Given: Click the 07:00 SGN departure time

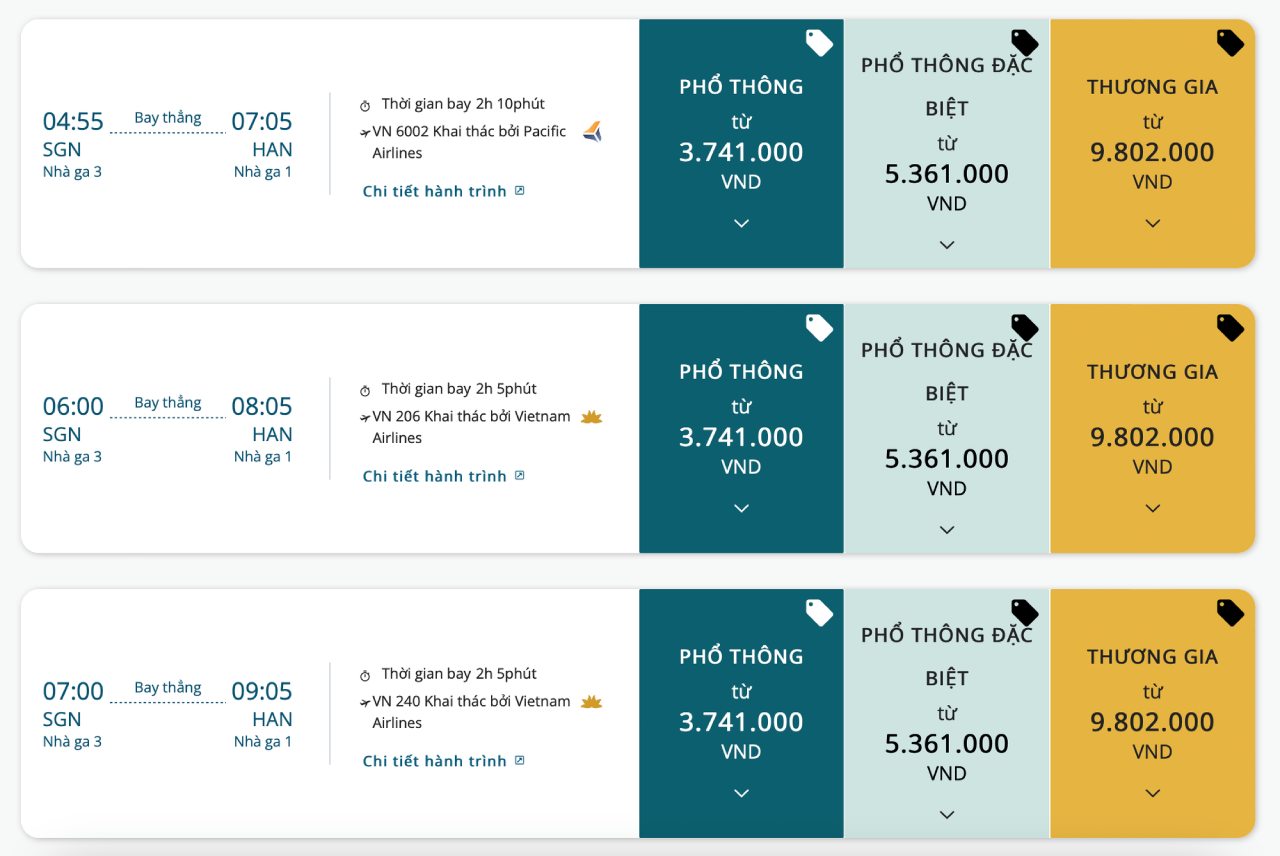Looking at the screenshot, I should tap(73, 691).
